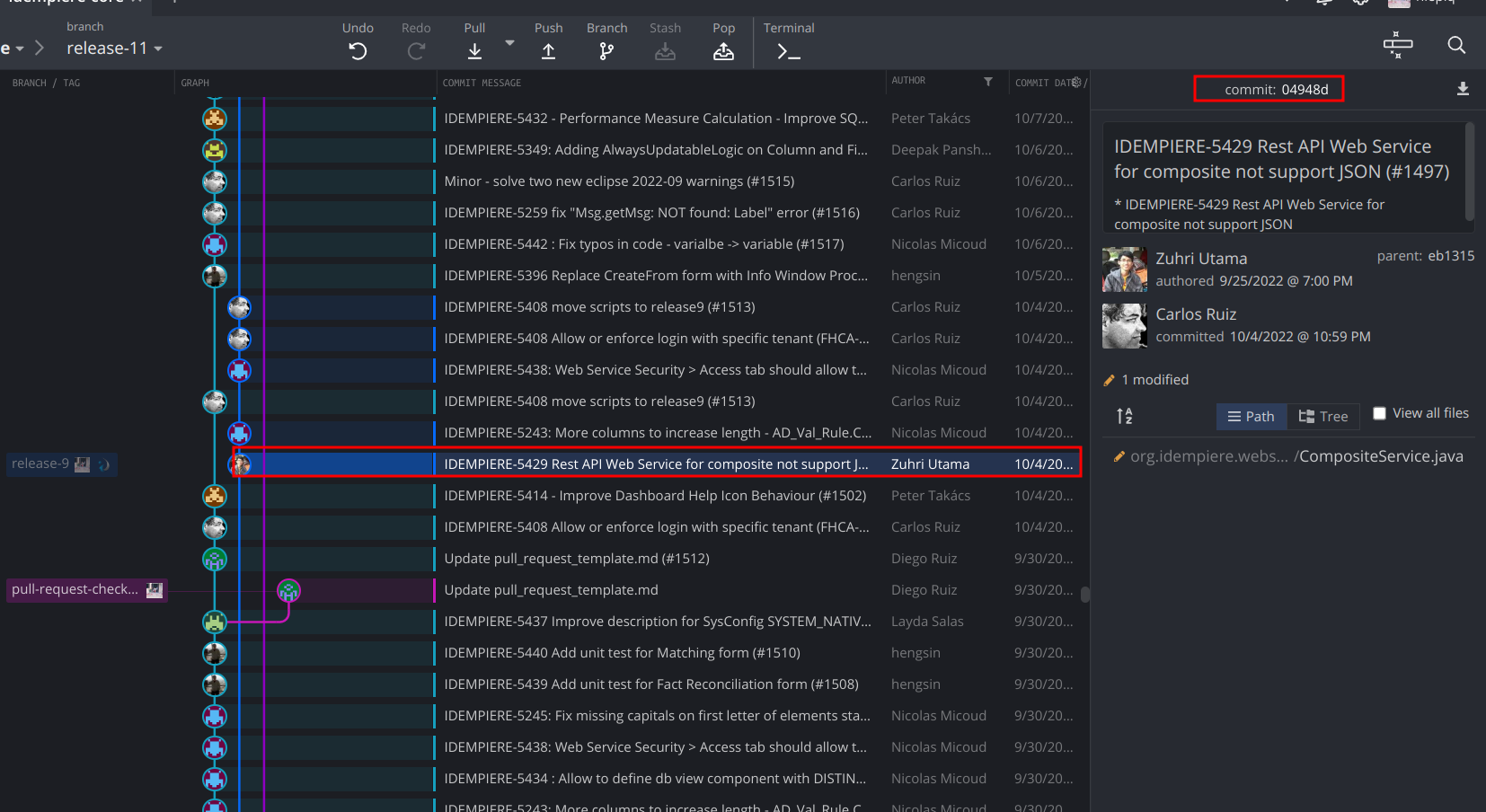
Task: Select commit IDEMPIERE-5434 Allow to define db view
Action: (655, 779)
